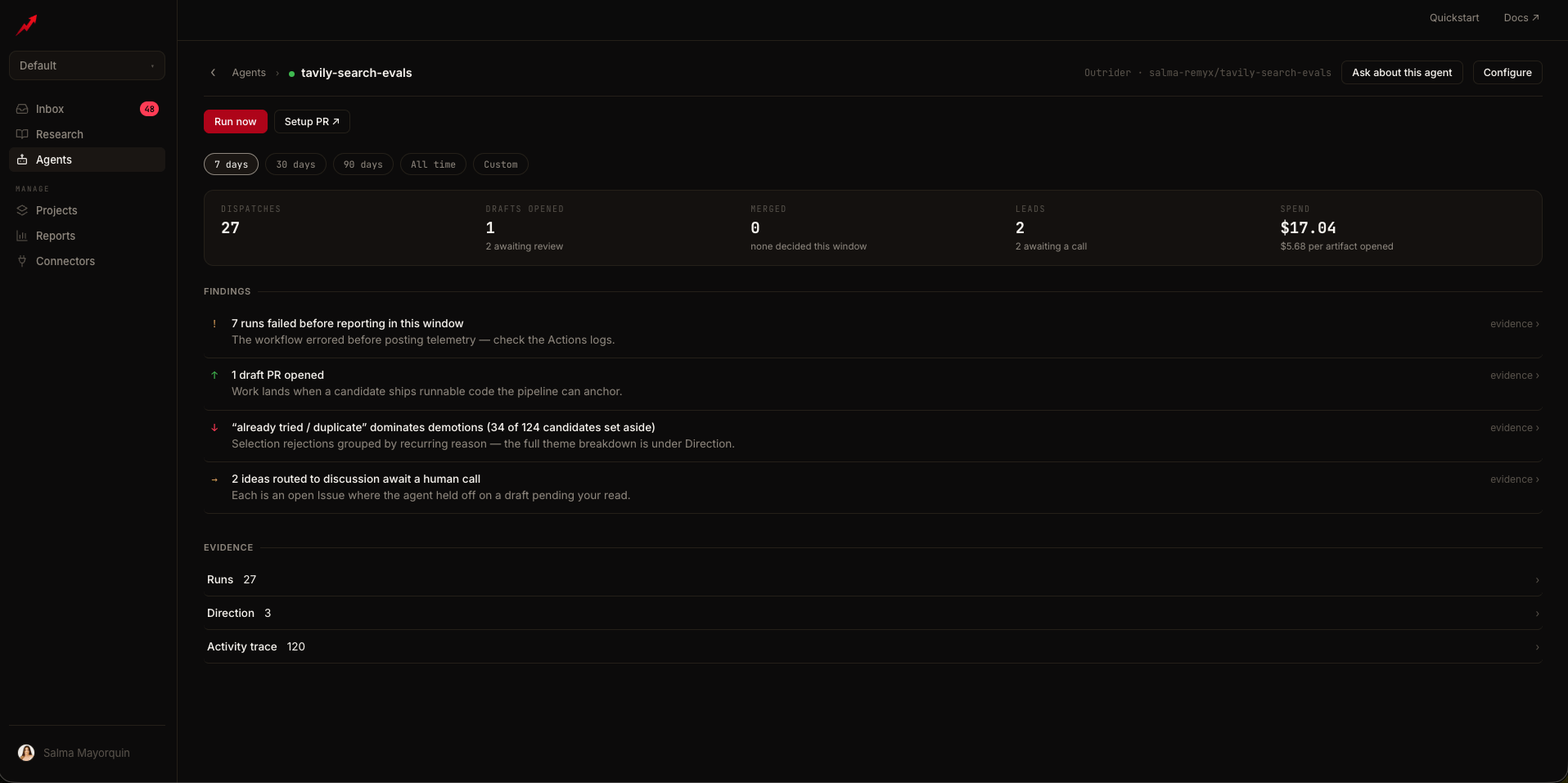Click the 7 runs failed finding title
The height and width of the screenshot is (783, 1568).
tap(347, 324)
